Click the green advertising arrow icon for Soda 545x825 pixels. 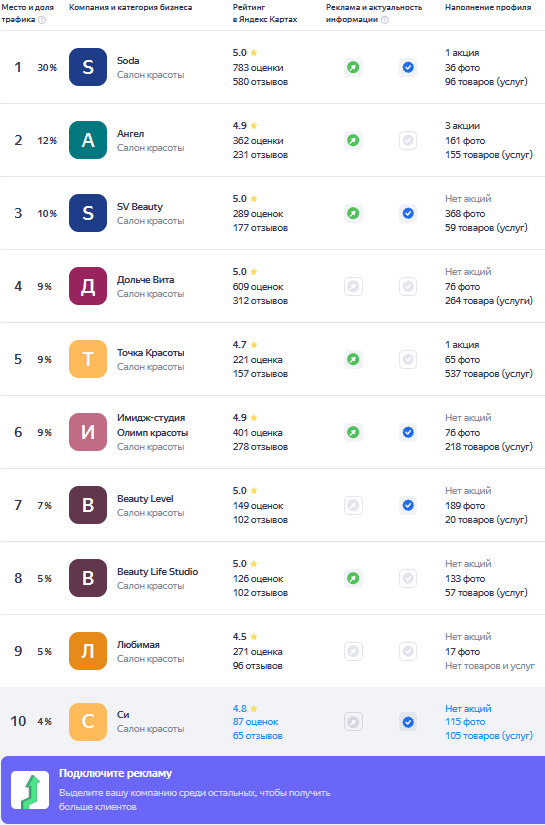(x=354, y=67)
